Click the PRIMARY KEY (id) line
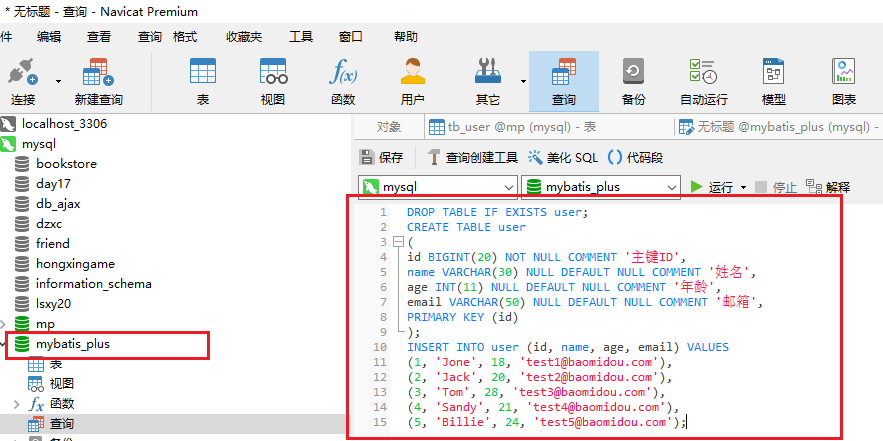 (x=462, y=317)
